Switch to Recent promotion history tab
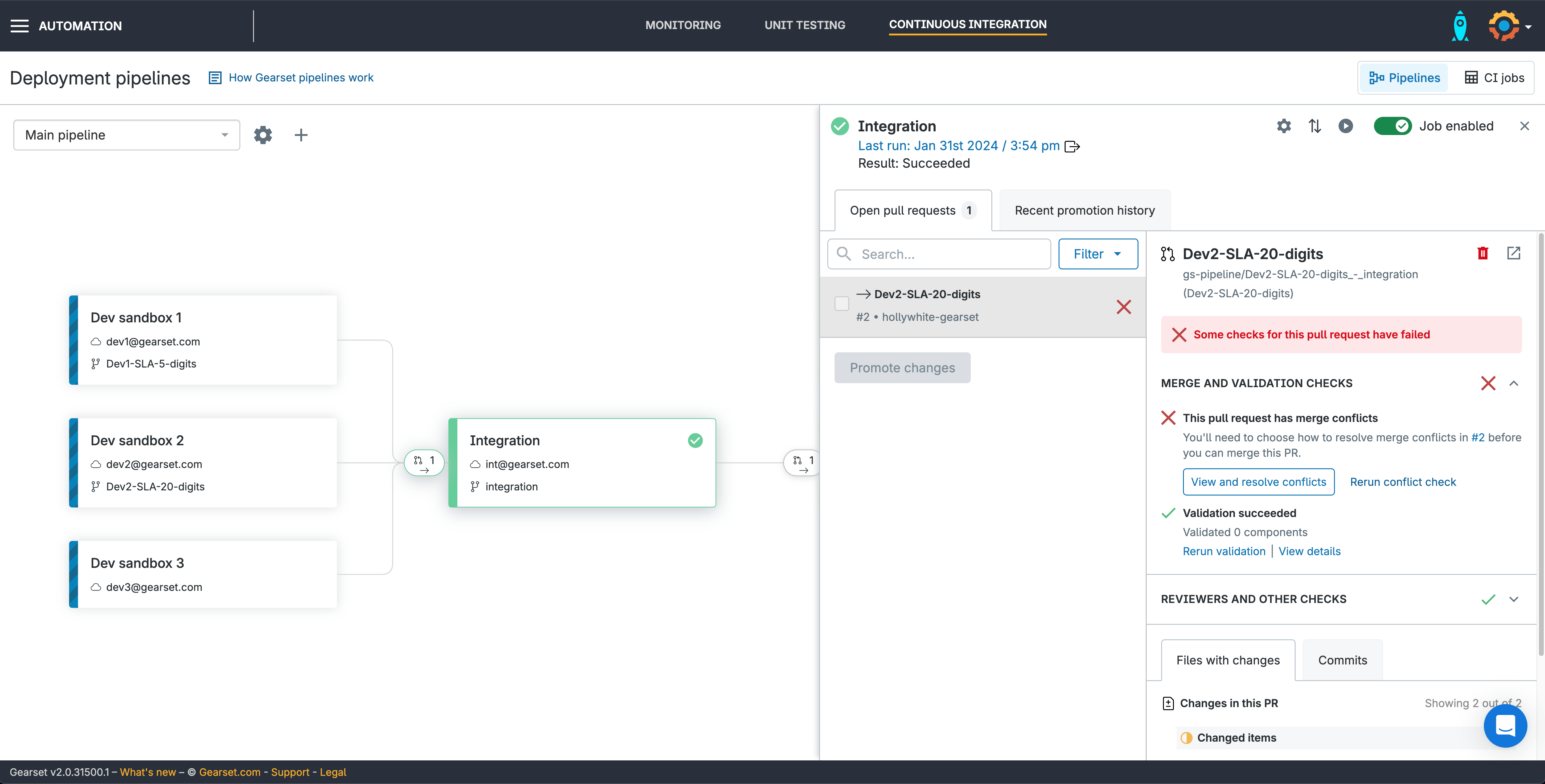This screenshot has width=1545, height=784. [x=1084, y=211]
